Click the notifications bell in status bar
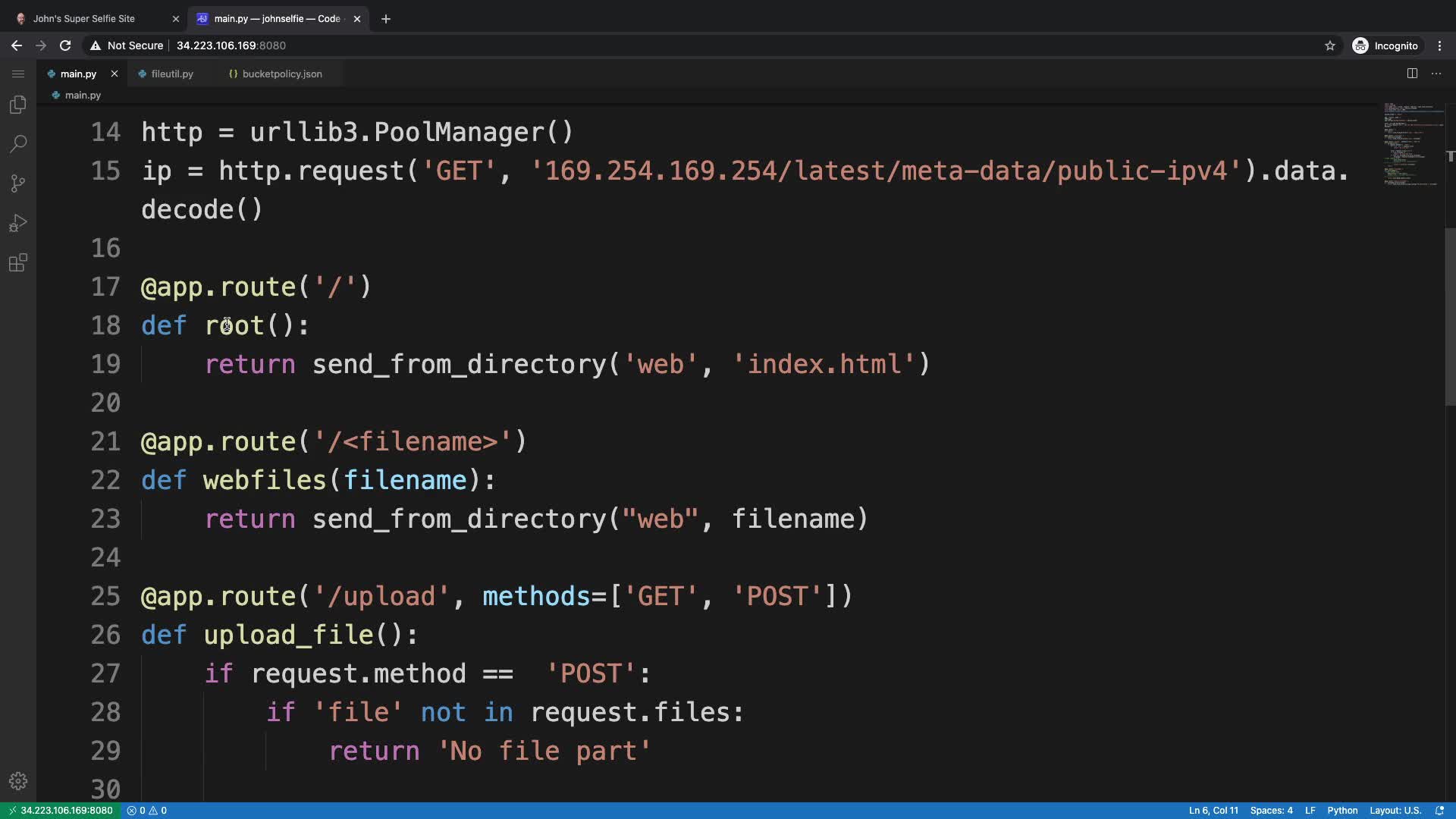This screenshot has width=1456, height=819. coord(1439,811)
